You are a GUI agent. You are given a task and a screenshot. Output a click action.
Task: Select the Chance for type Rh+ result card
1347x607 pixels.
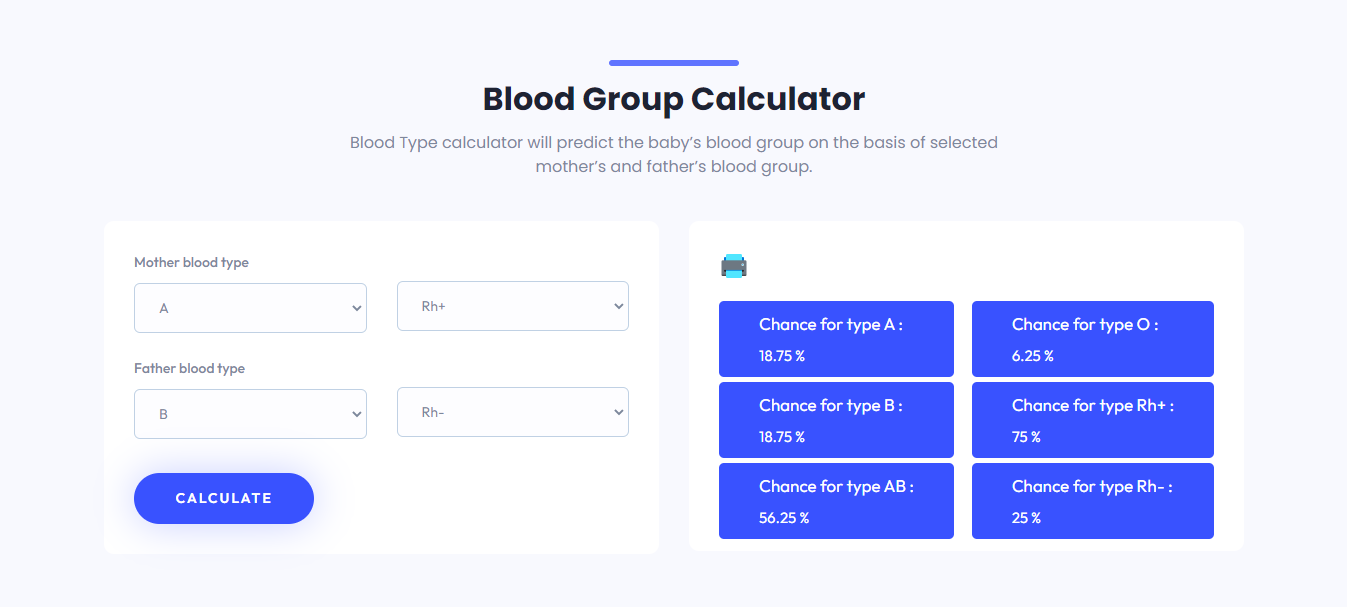click(x=1093, y=420)
